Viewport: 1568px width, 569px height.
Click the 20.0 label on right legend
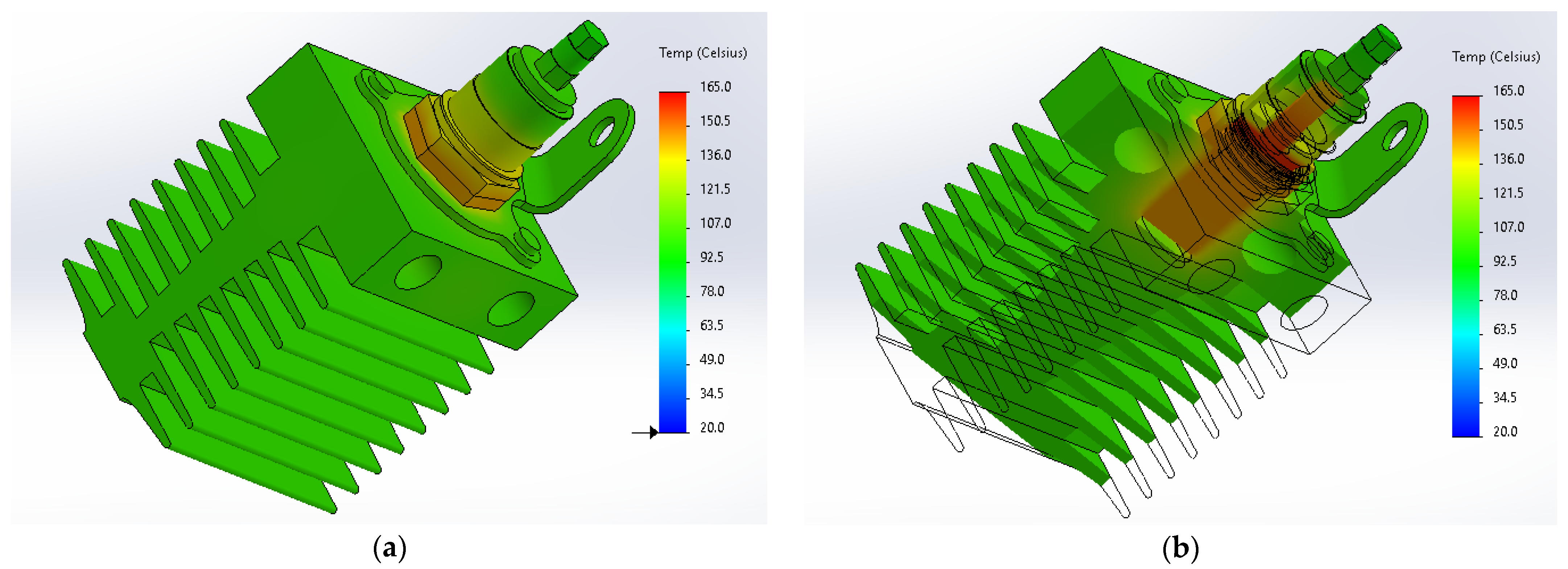[x=1505, y=432]
